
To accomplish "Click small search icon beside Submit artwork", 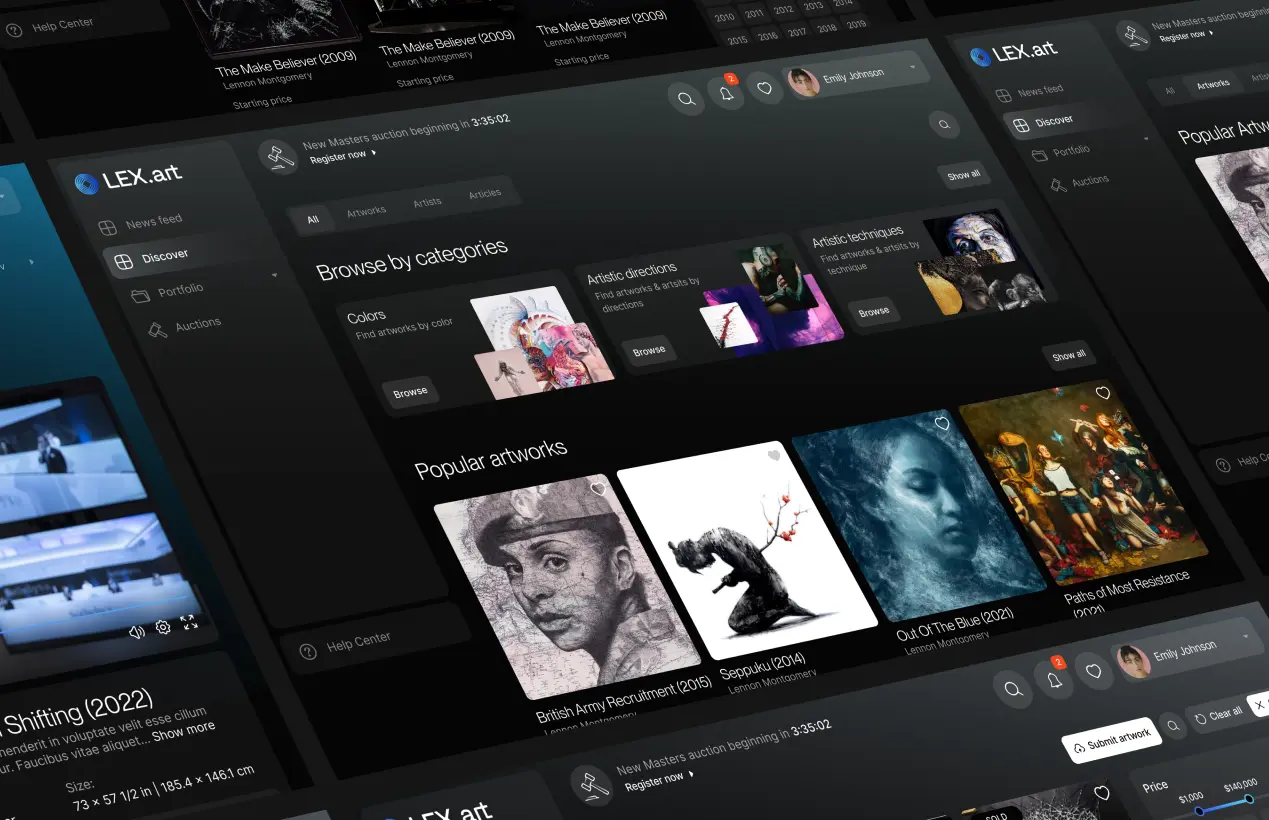I will click(x=1173, y=726).
